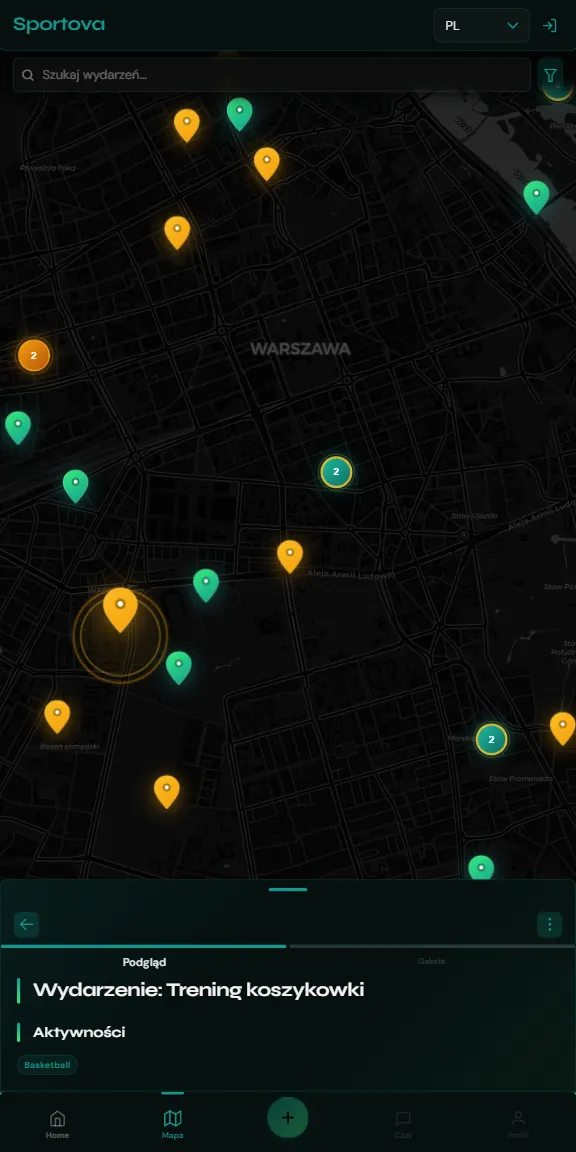This screenshot has width=576, height=1152.
Task: Go to Home in bottom navigation
Action: point(57,1124)
